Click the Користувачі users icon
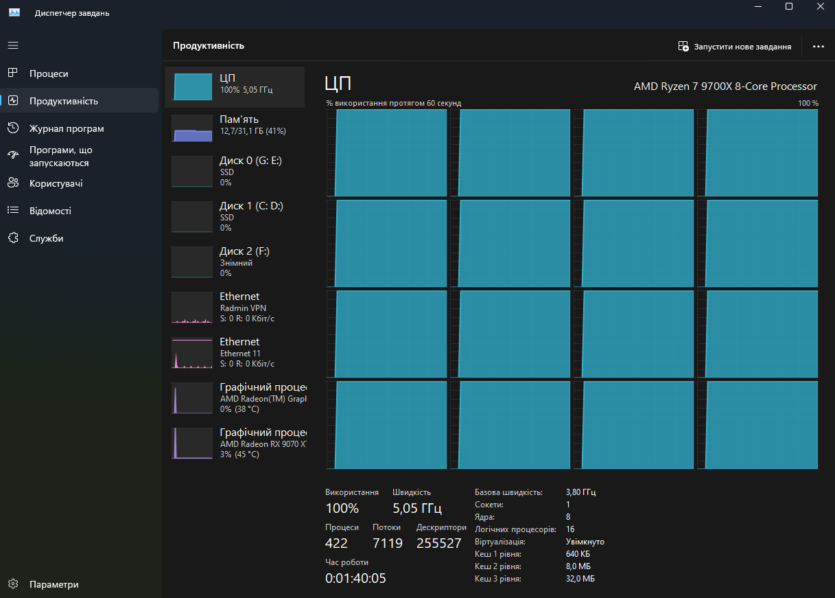The height and width of the screenshot is (598, 835). click(13, 183)
